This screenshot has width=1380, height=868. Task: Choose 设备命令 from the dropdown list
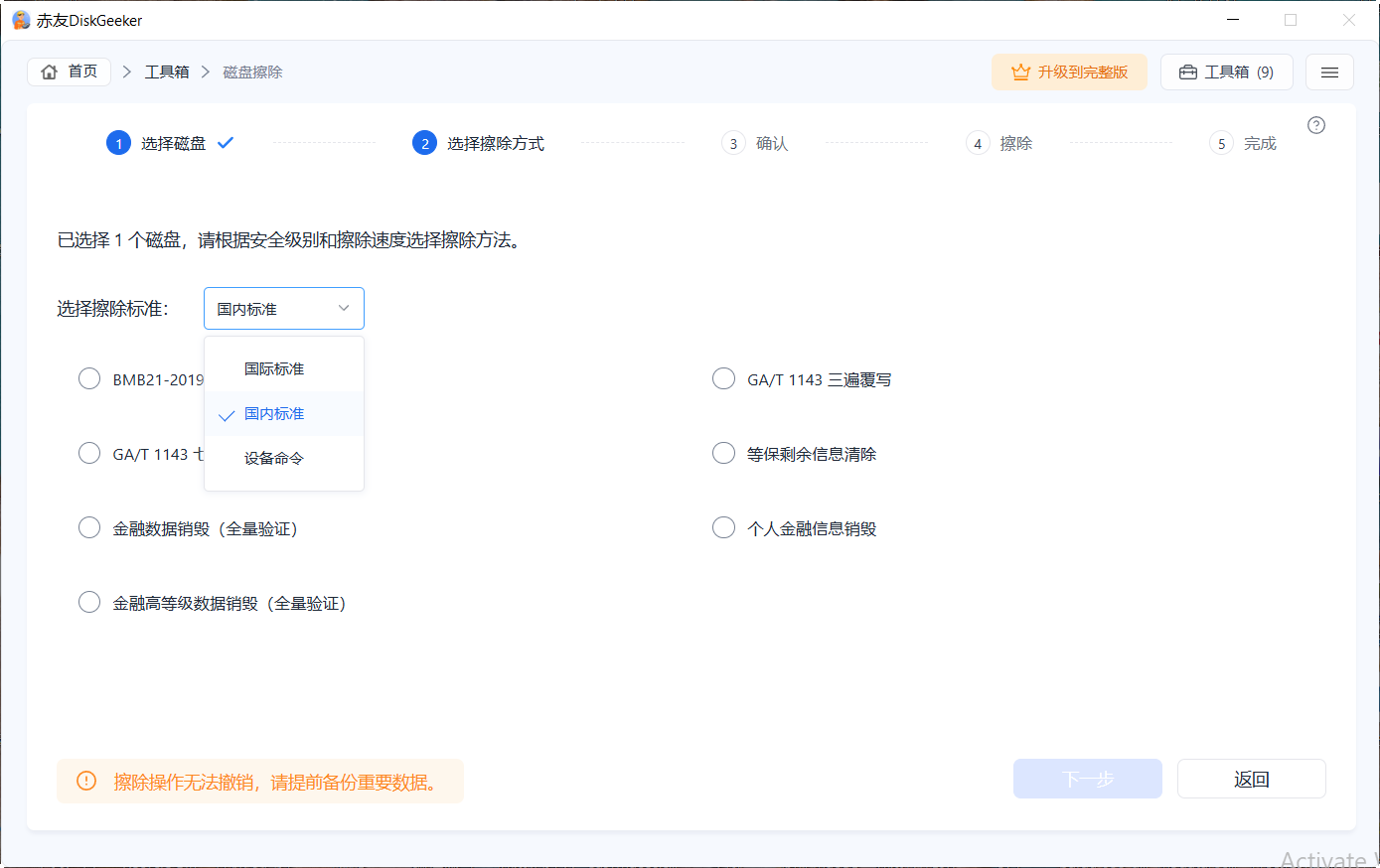tap(284, 458)
